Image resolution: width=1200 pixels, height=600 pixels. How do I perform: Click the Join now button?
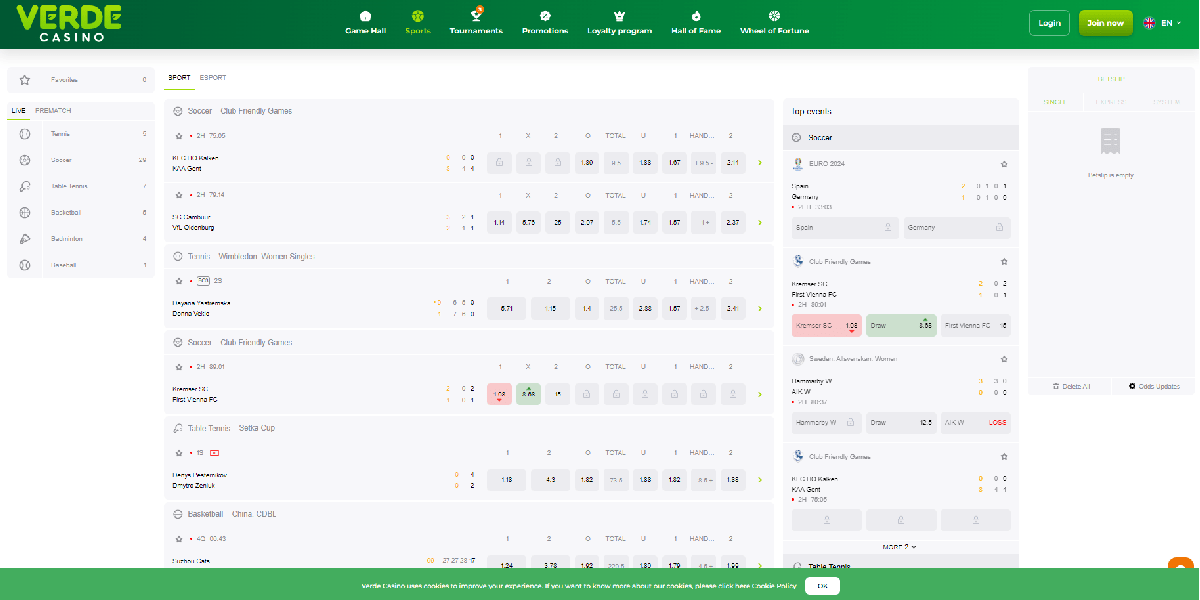coord(1105,23)
